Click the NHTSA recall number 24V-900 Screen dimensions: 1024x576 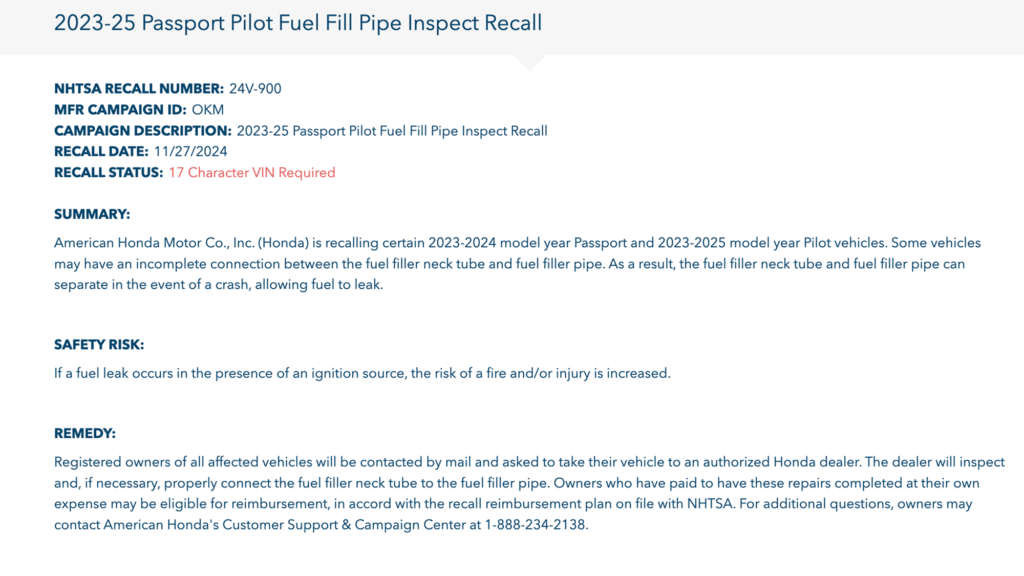[255, 89]
